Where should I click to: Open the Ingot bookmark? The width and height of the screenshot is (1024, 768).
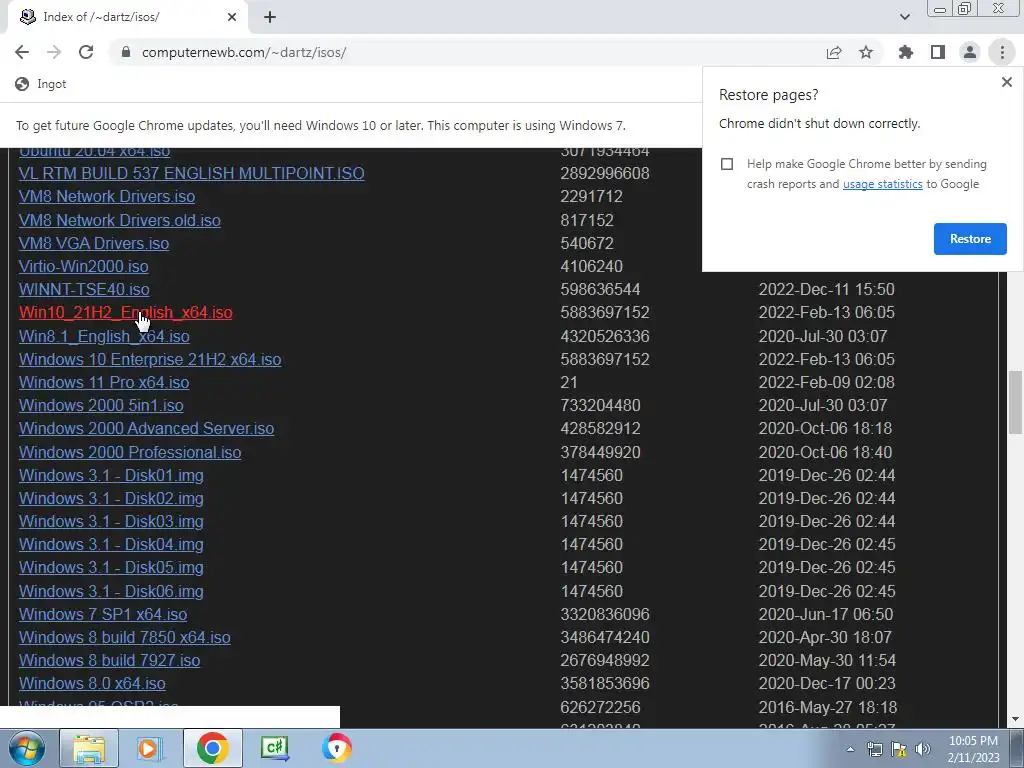tap(40, 84)
